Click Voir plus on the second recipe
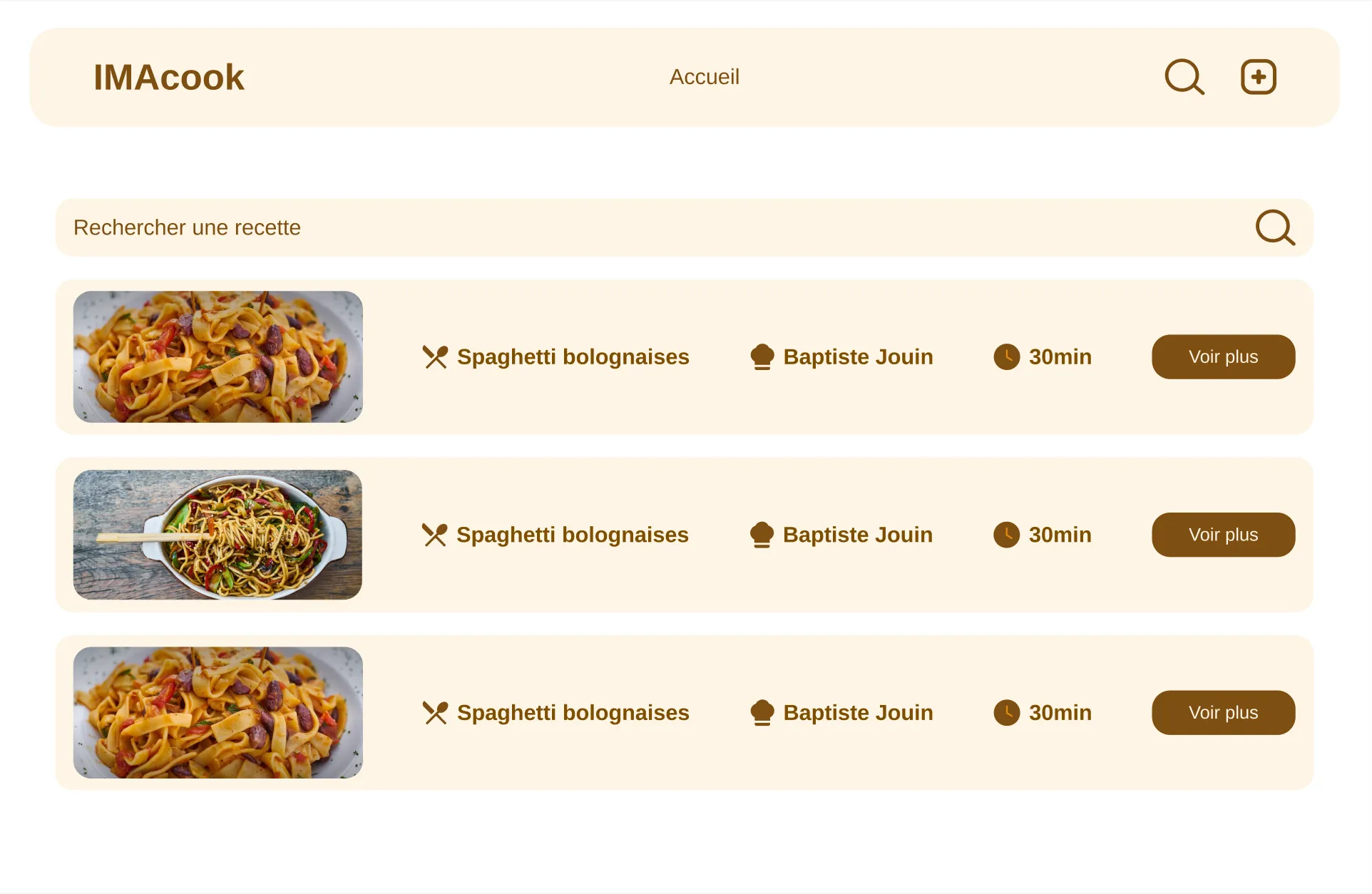This screenshot has width=1372, height=894. (1224, 535)
